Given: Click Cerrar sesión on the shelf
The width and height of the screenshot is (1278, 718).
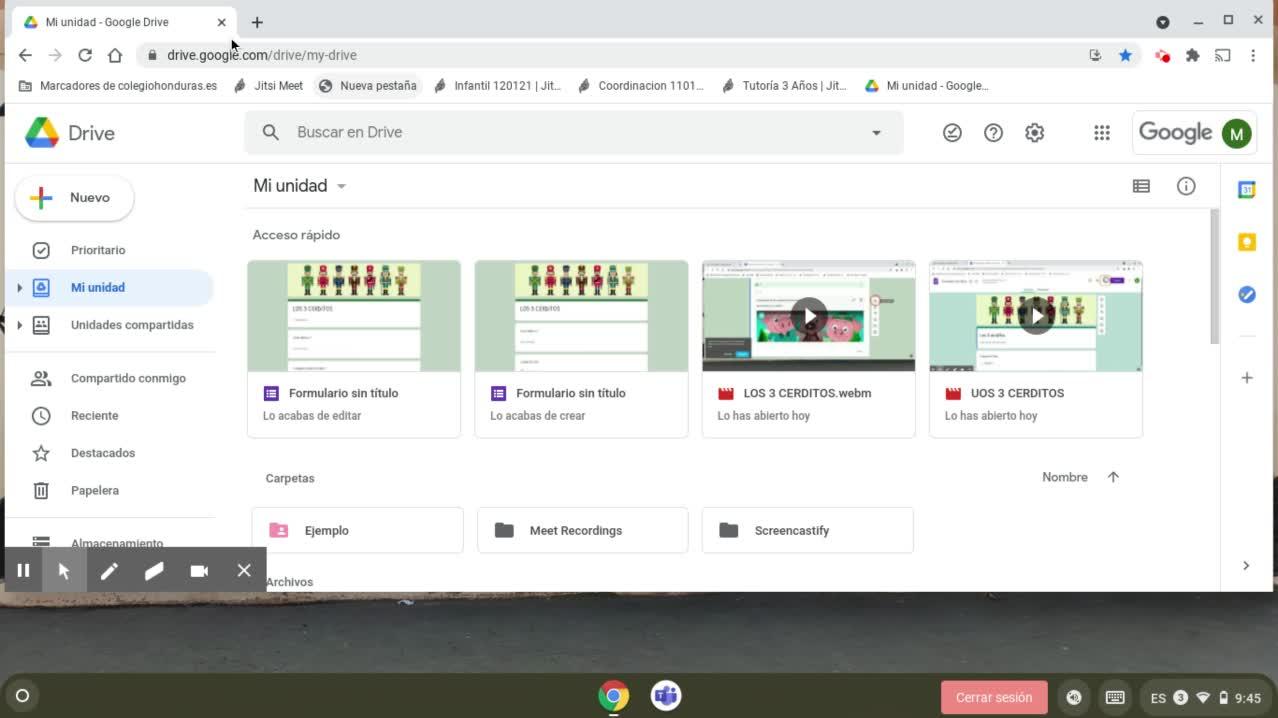Looking at the screenshot, I should pyautogui.click(x=993, y=698).
